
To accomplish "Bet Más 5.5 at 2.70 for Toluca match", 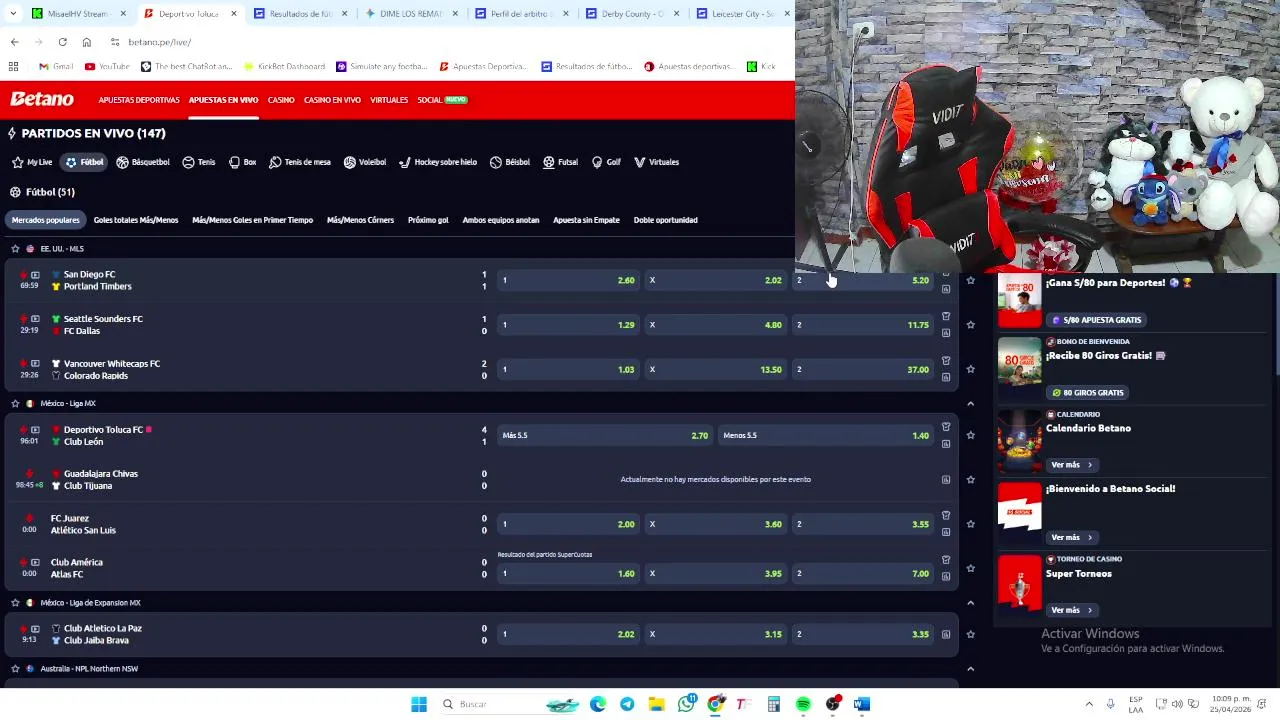I will click(x=604, y=435).
